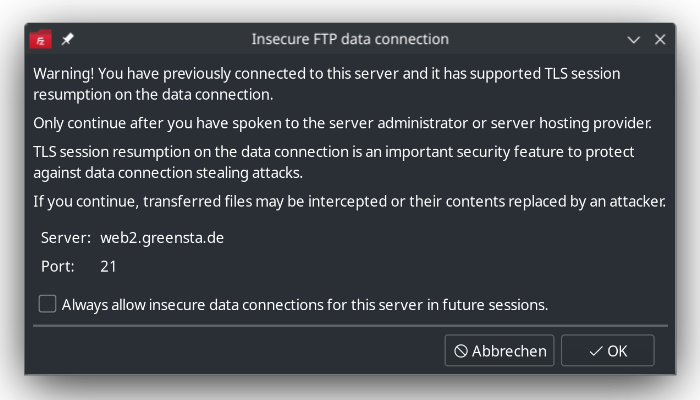Click the 'Server:' field label
Image resolution: width=700 pixels, height=400 pixels.
[66, 238]
